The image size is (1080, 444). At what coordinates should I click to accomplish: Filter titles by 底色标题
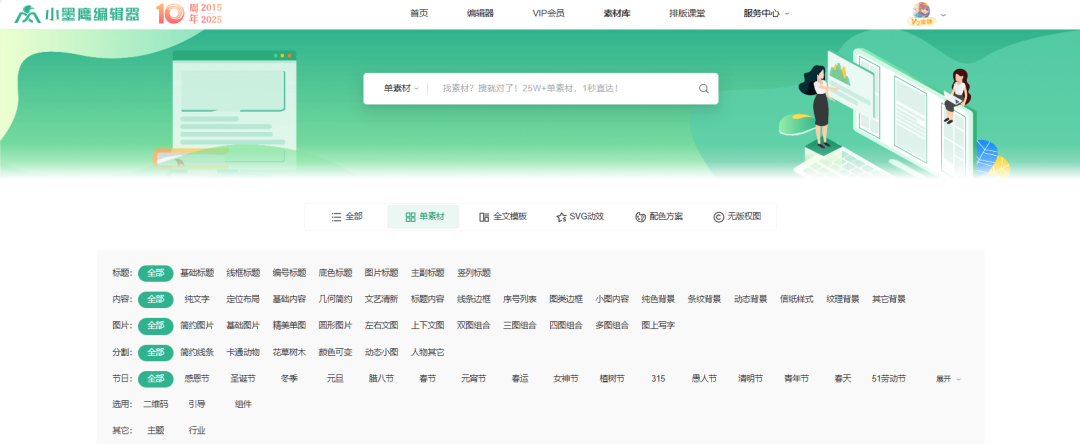click(335, 273)
